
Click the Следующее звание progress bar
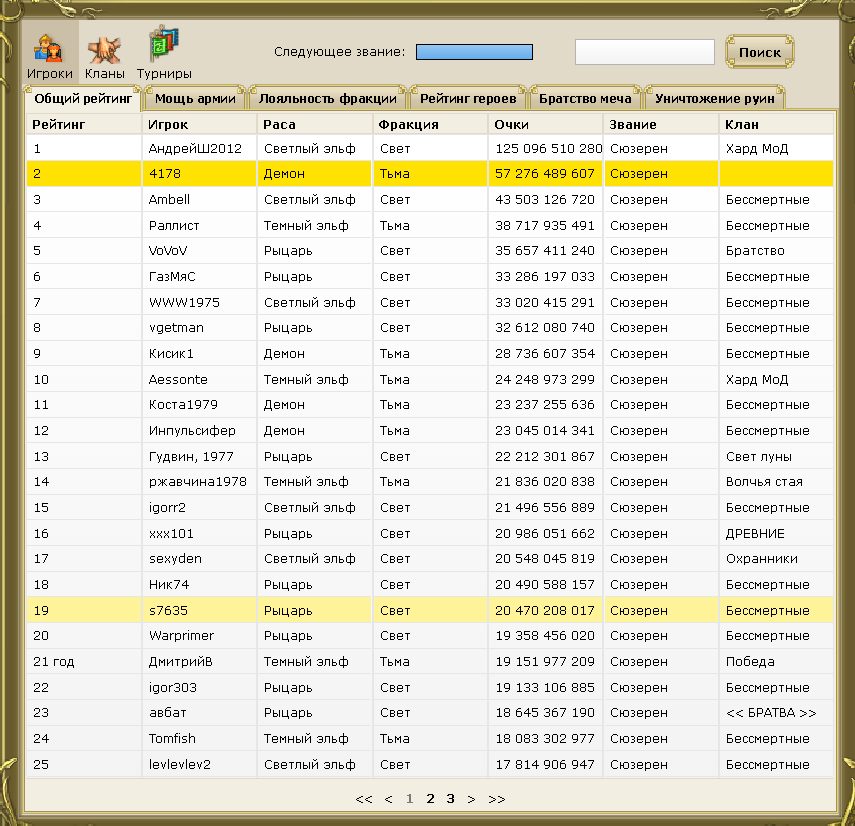[474, 52]
